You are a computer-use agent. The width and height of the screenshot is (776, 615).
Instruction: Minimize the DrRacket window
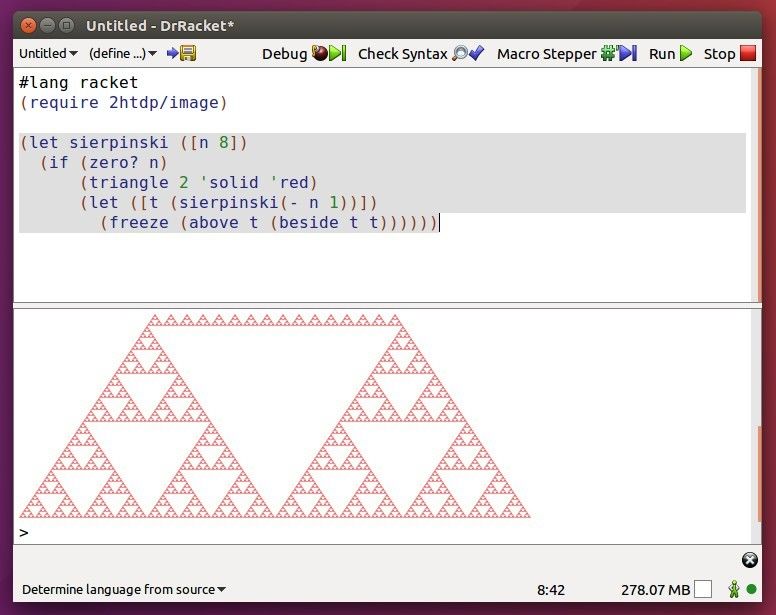pyautogui.click(x=48, y=25)
